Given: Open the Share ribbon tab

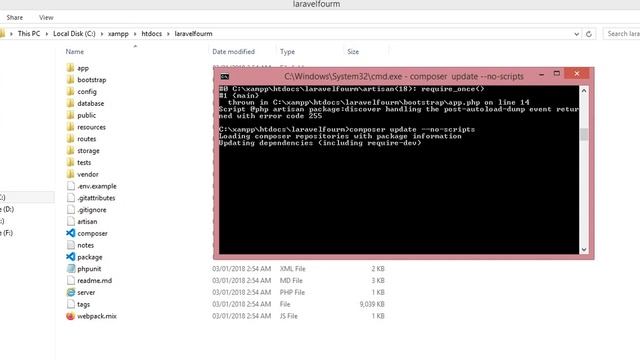Looking at the screenshot, I should click(15, 18).
